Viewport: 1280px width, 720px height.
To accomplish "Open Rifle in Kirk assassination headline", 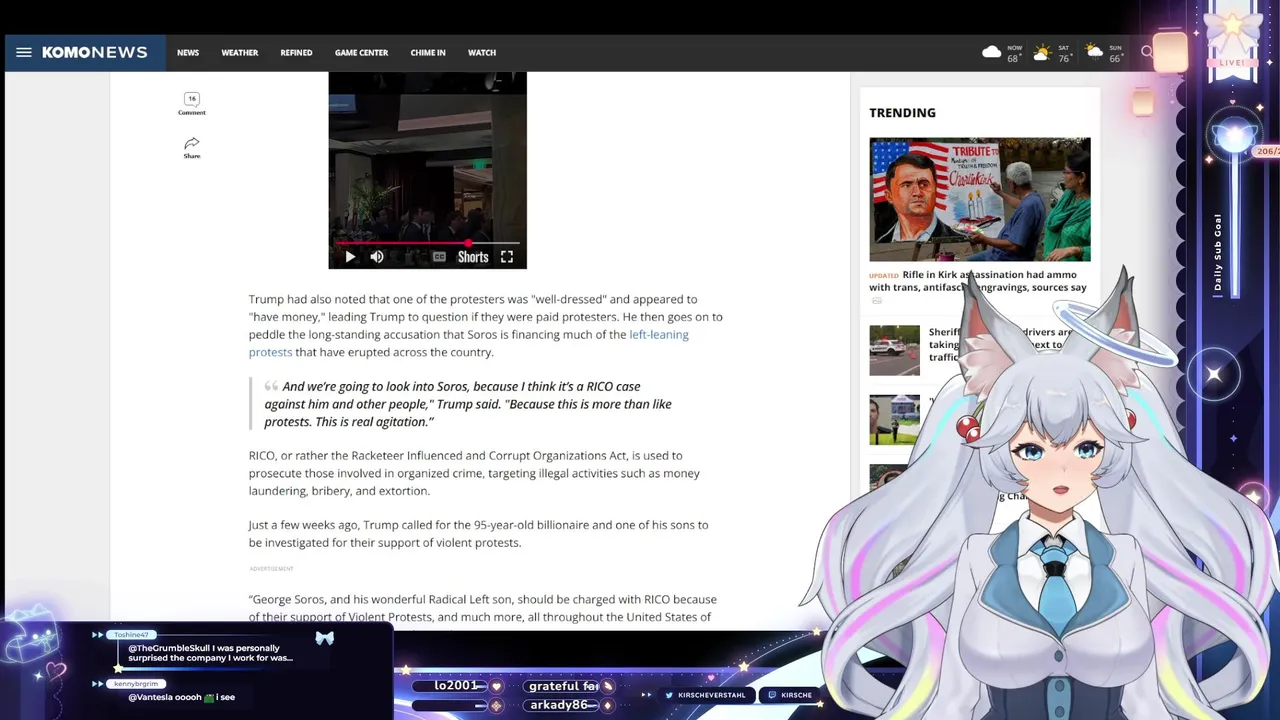I will click(978, 281).
